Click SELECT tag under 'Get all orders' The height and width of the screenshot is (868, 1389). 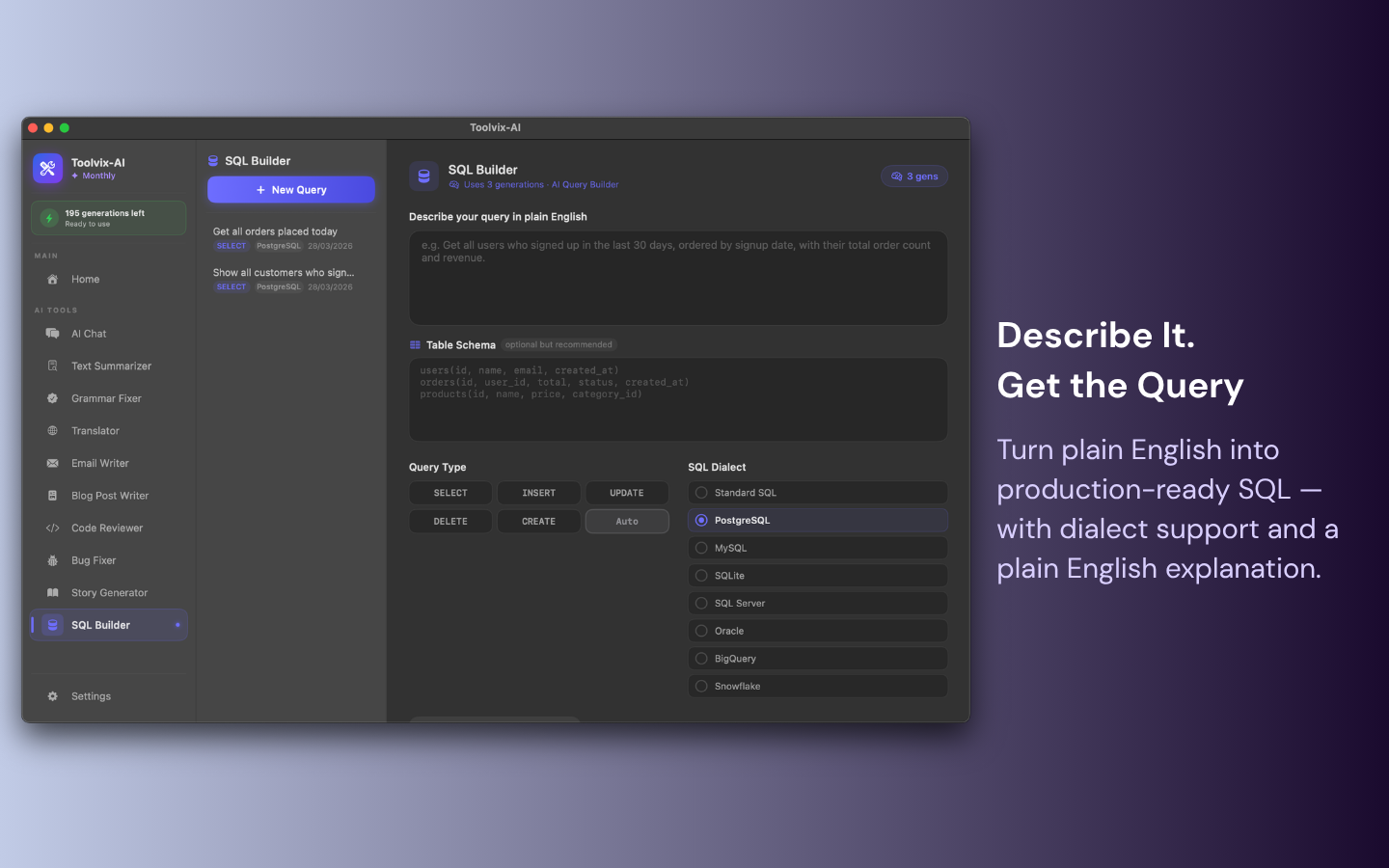tap(231, 246)
